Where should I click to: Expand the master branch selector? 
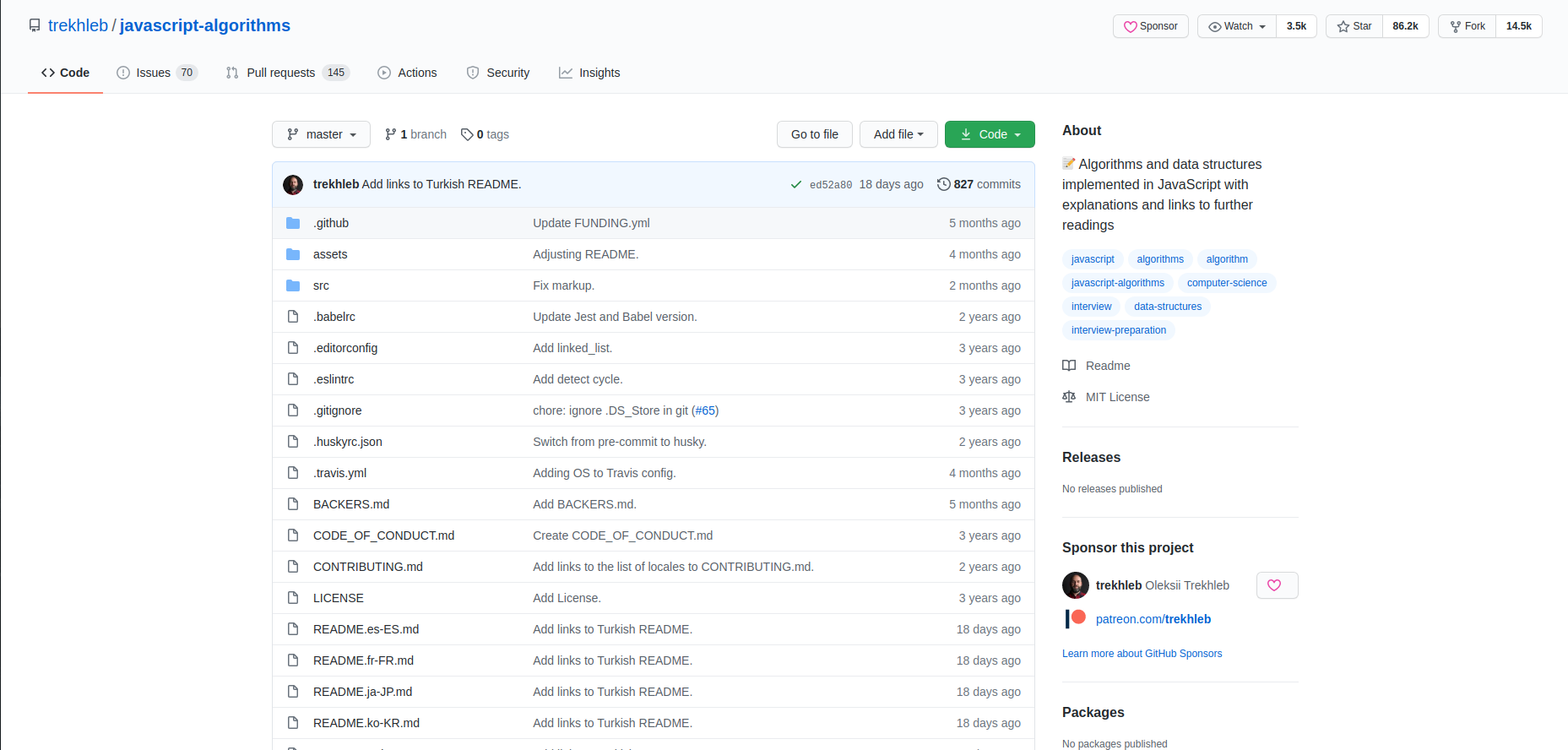click(x=321, y=134)
